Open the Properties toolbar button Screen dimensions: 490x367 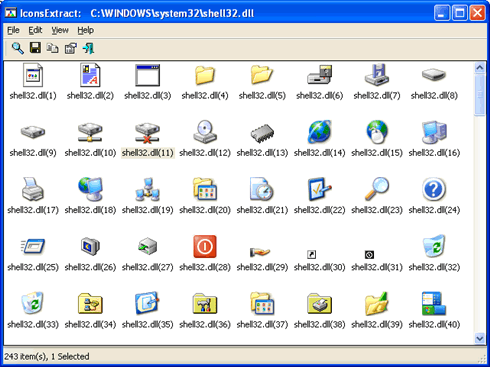[70, 48]
